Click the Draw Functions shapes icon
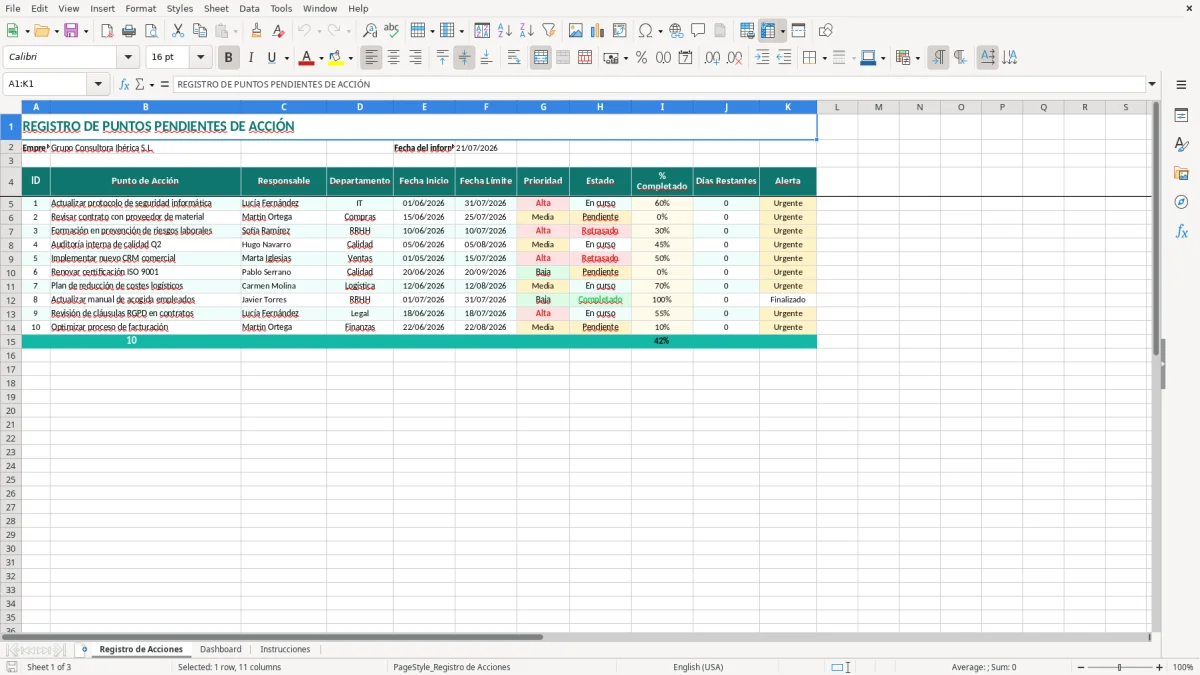 826,31
